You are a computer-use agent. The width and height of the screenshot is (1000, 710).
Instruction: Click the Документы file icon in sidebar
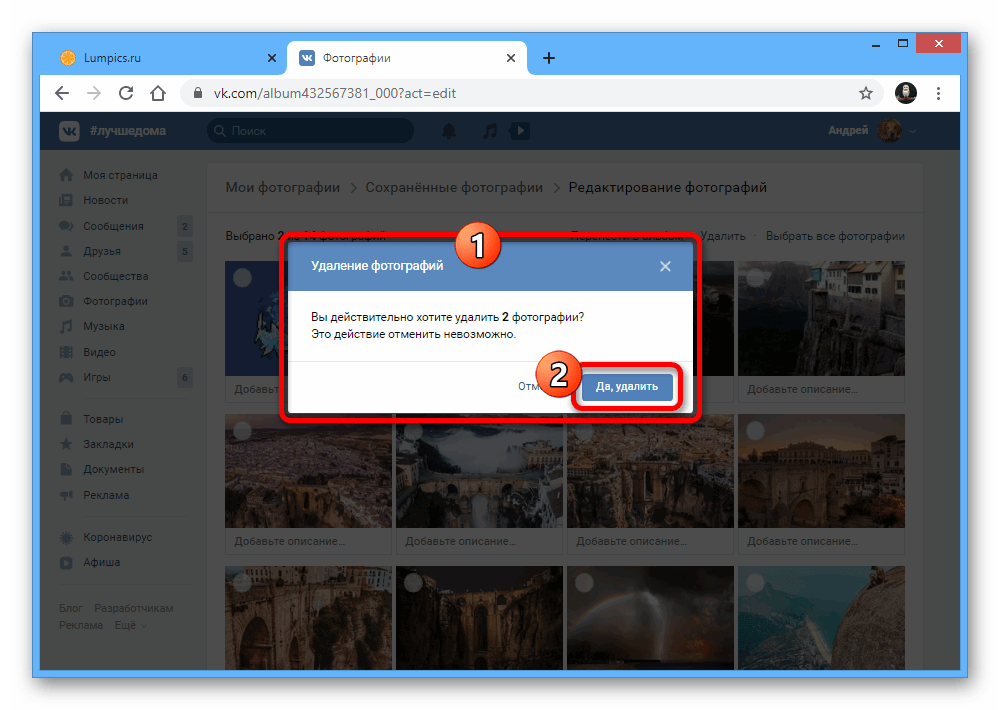point(66,469)
